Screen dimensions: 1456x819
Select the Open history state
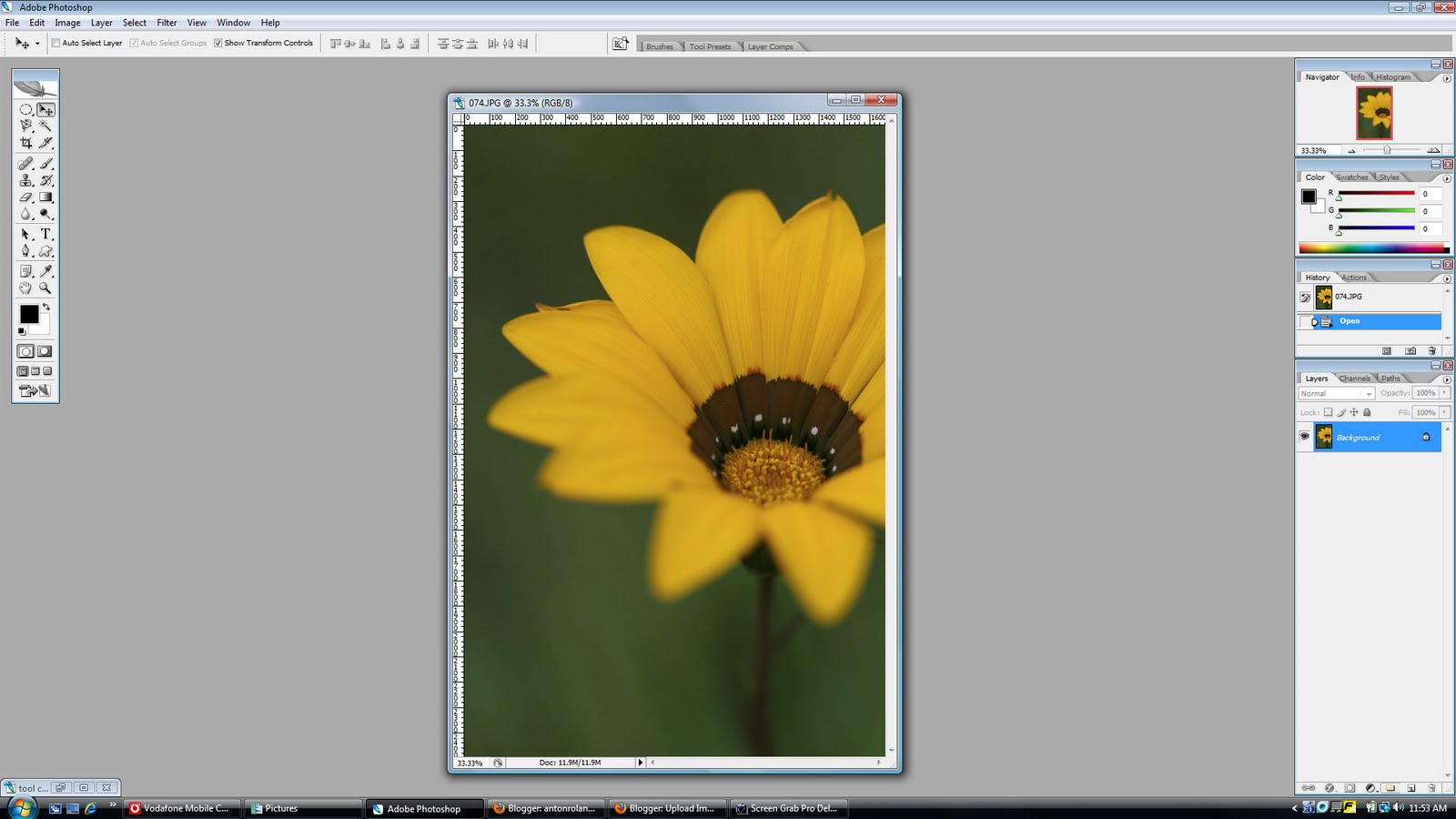pos(1377,321)
